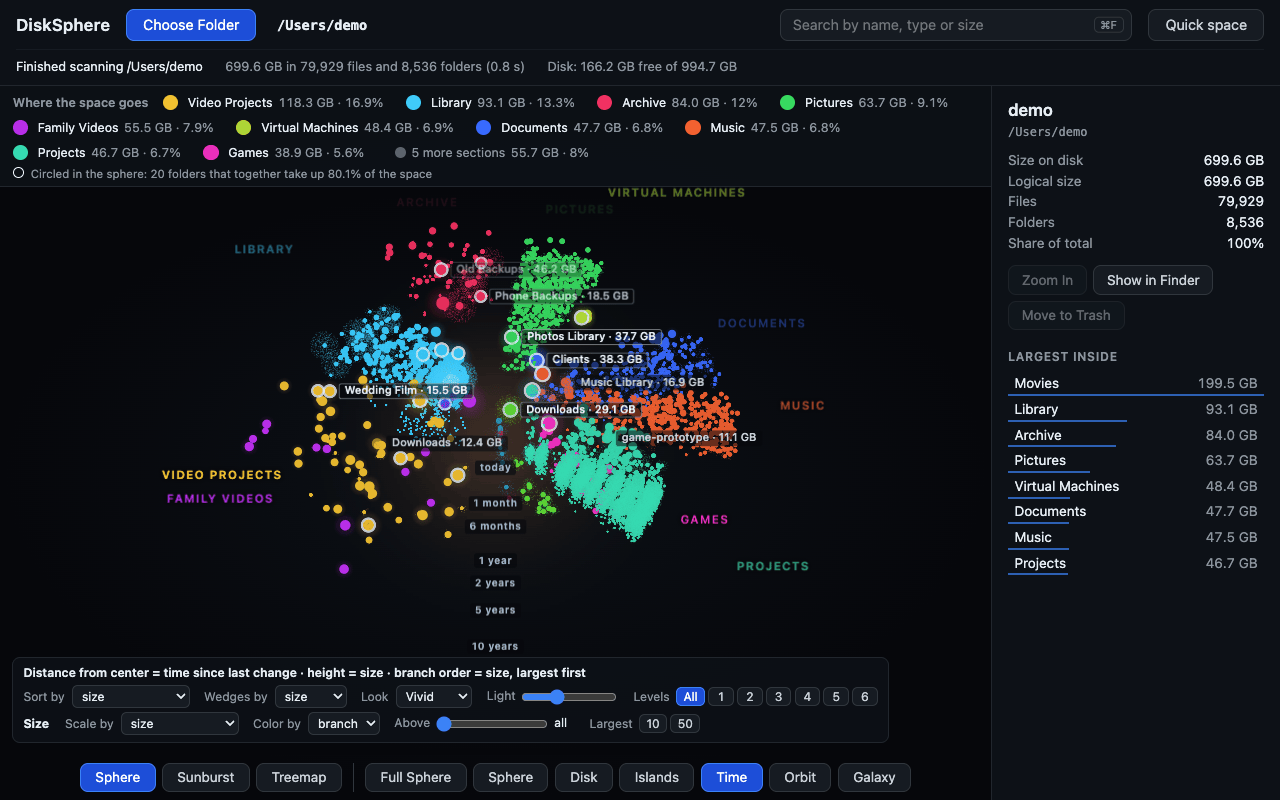Open Projects 46.7 GB in Largest Inside
This screenshot has height=800, width=1280.
1136,563
